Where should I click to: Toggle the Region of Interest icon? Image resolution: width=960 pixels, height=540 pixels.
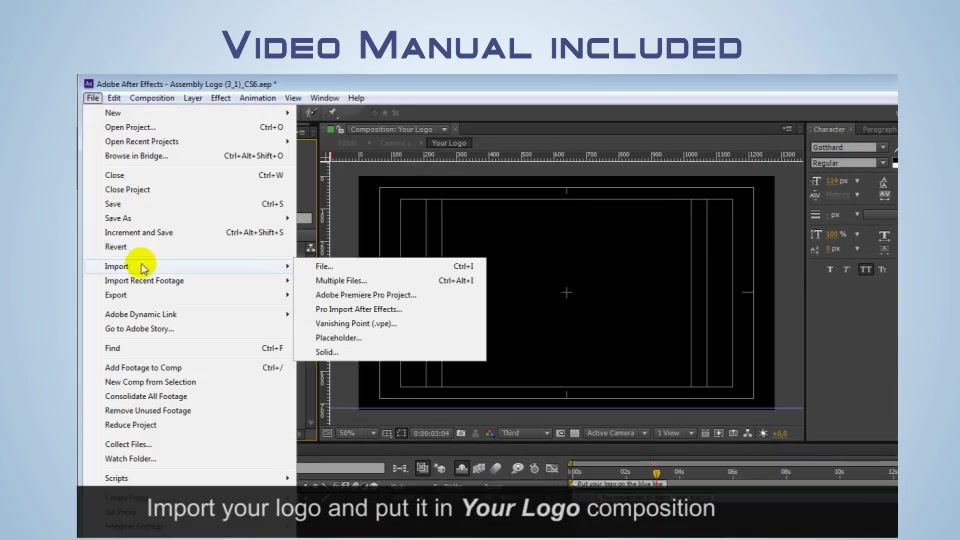(x=401, y=433)
